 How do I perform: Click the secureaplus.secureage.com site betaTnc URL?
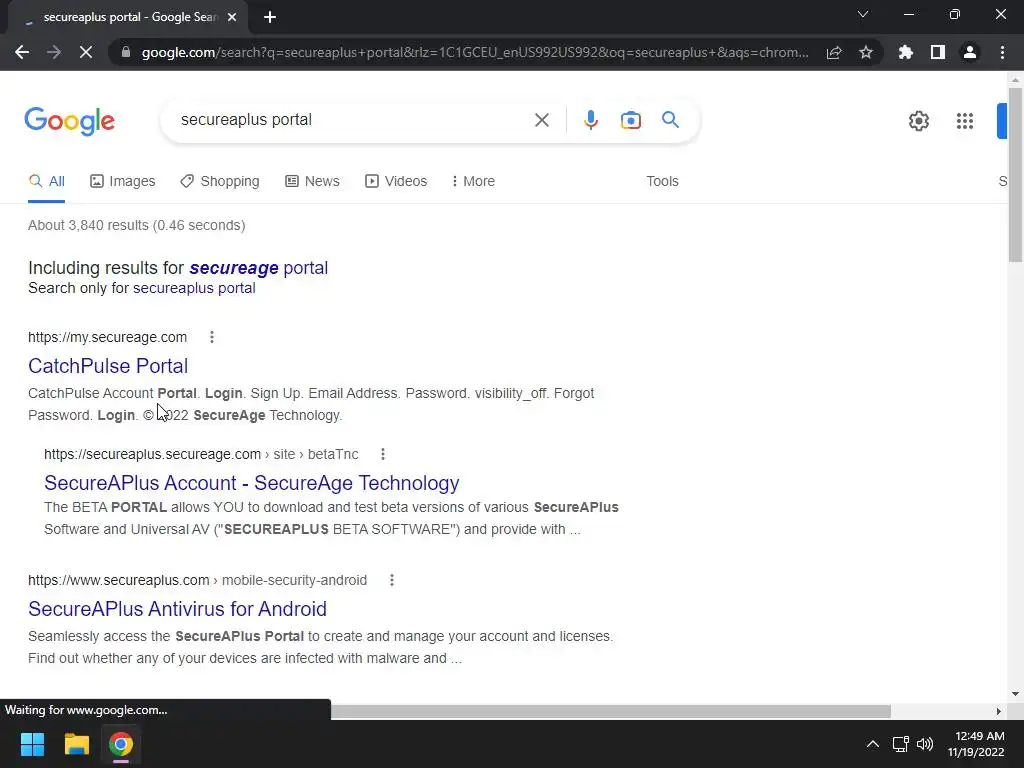pyautogui.click(x=201, y=454)
